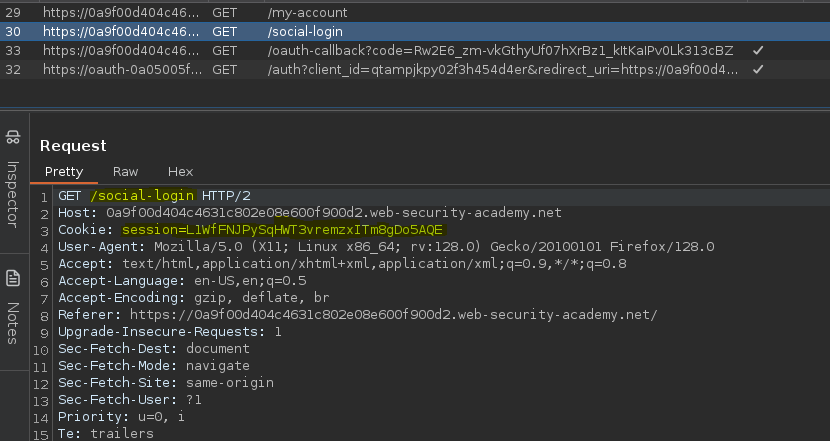
Task: Click the Request panel heading
Action: click(73, 146)
